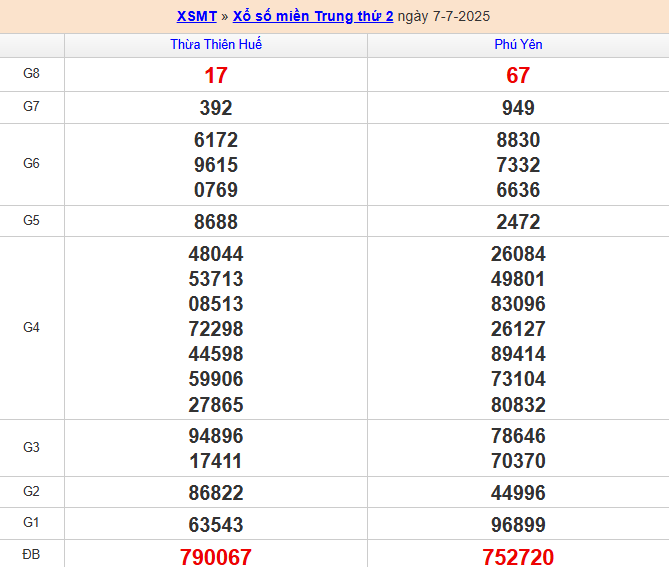This screenshot has width=669, height=567.
Task: Select G6 number 8830
Action: pos(518,140)
